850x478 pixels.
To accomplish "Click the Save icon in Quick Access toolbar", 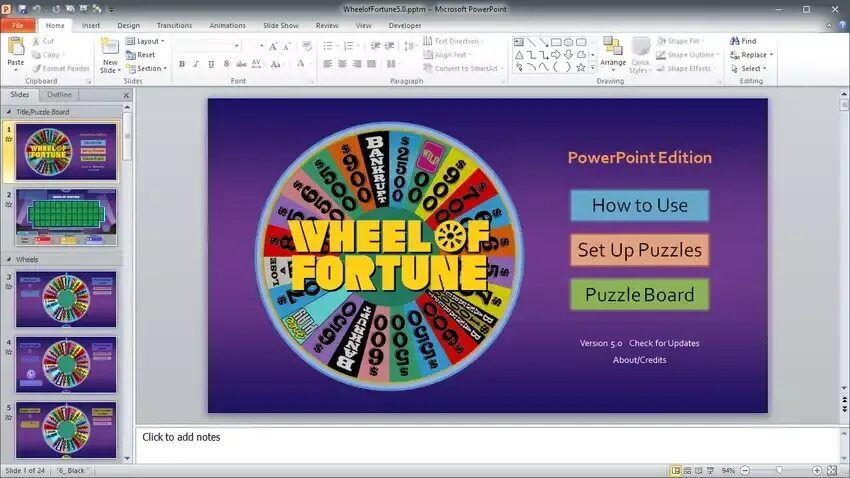I will pos(22,9).
